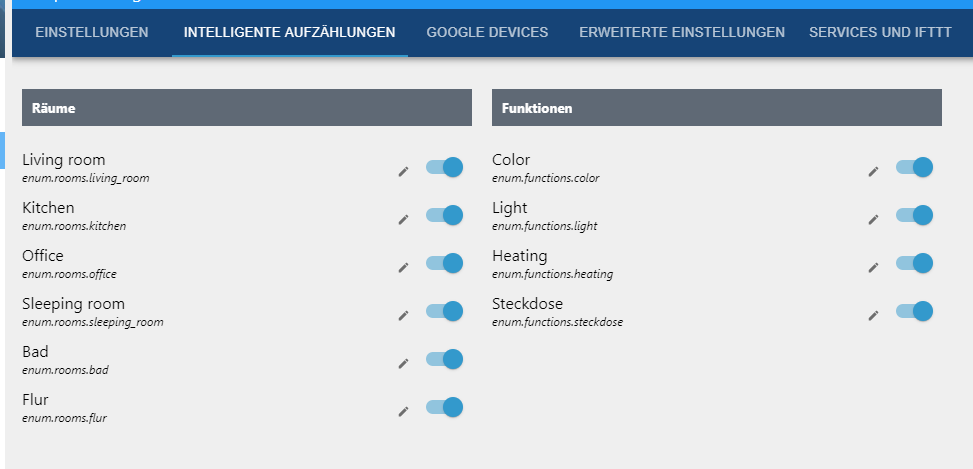
Task: Open the Google Devices tab
Action: pyautogui.click(x=487, y=32)
